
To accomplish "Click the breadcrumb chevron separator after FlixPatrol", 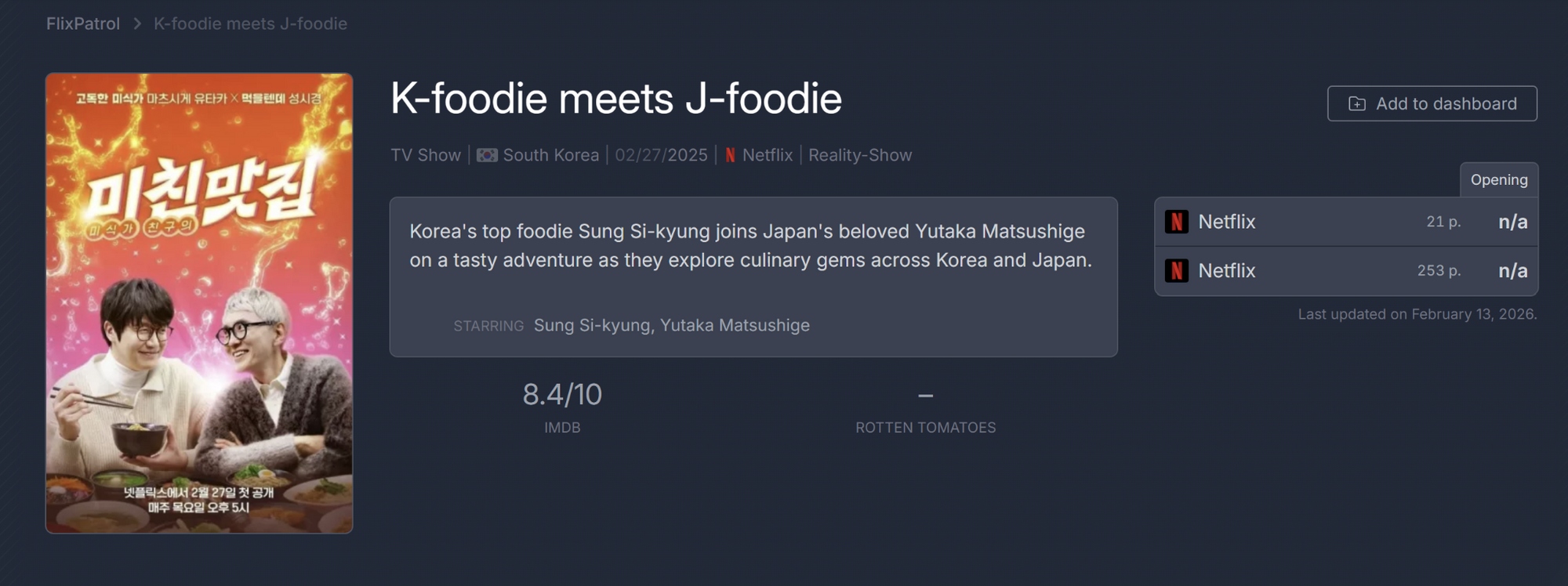I will tap(137, 24).
